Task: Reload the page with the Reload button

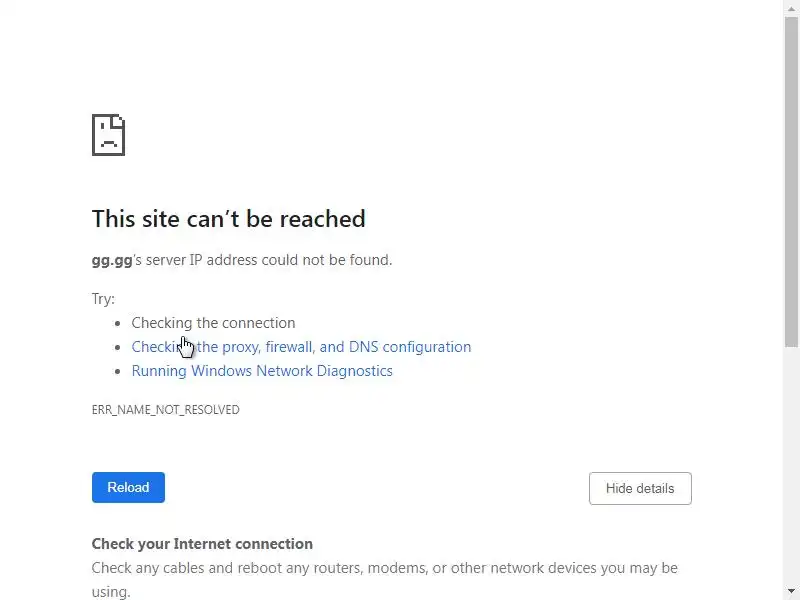Action: [x=128, y=487]
